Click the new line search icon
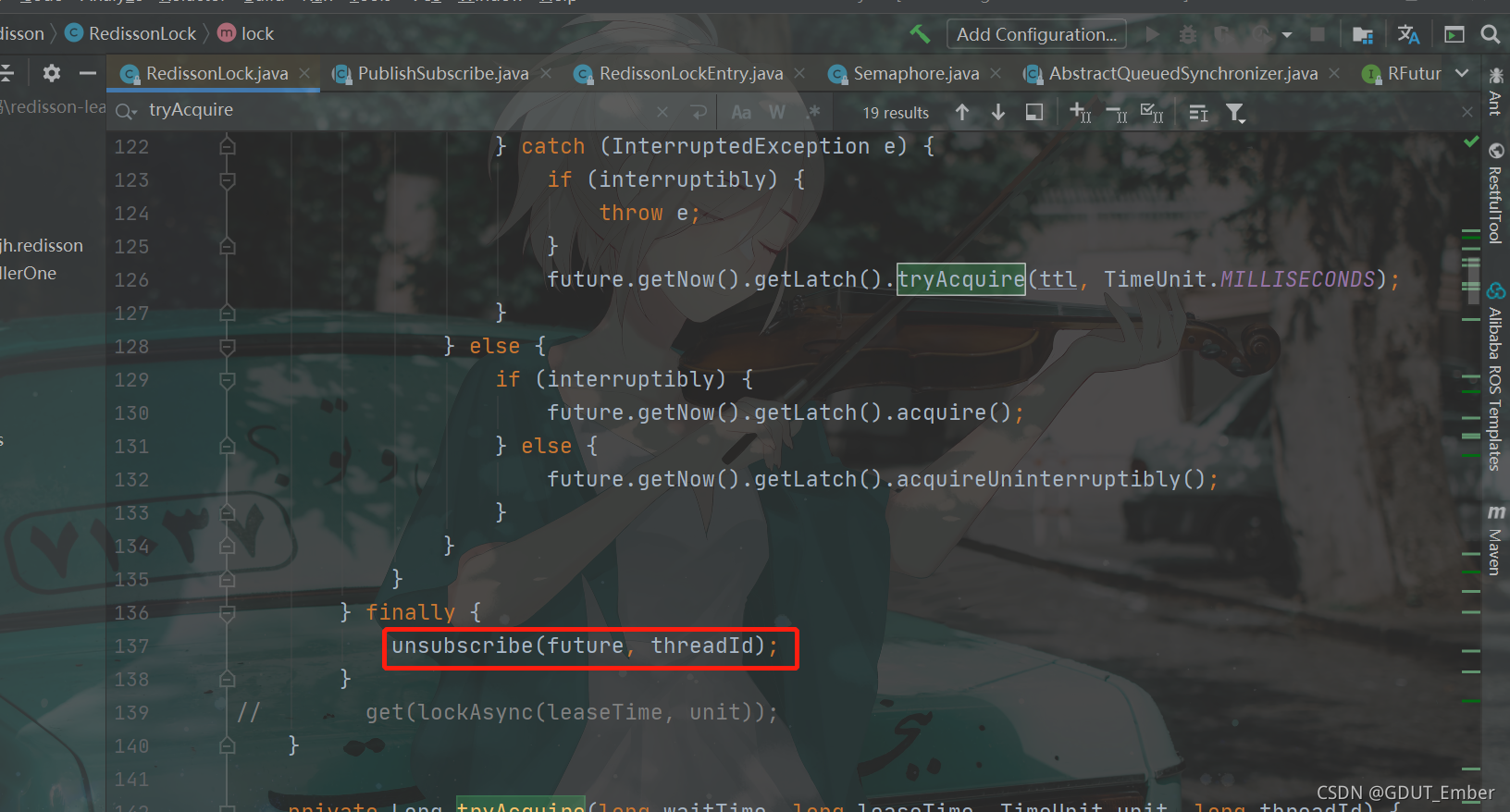This screenshot has height=812, width=1510. tap(699, 112)
